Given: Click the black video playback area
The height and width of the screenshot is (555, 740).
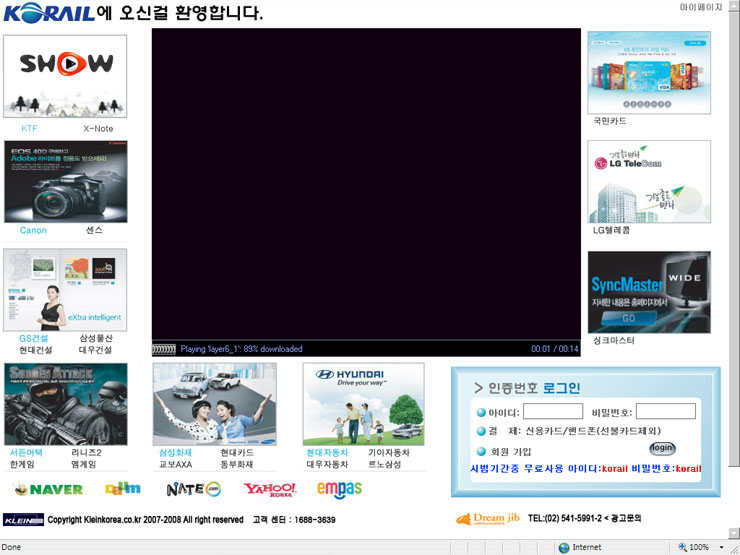Looking at the screenshot, I should pyautogui.click(x=366, y=184).
